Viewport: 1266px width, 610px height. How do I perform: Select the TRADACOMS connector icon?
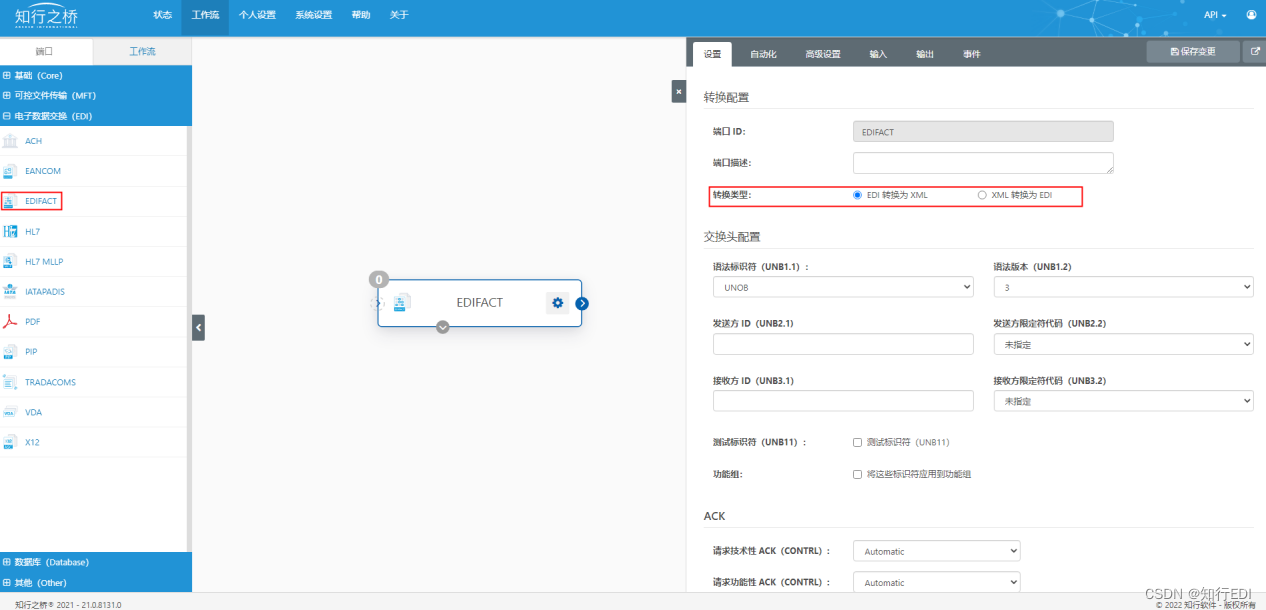pyautogui.click(x=10, y=382)
